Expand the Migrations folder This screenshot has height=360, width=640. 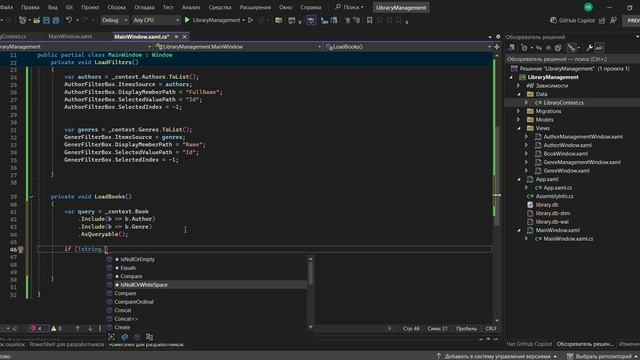pyautogui.click(x=519, y=111)
